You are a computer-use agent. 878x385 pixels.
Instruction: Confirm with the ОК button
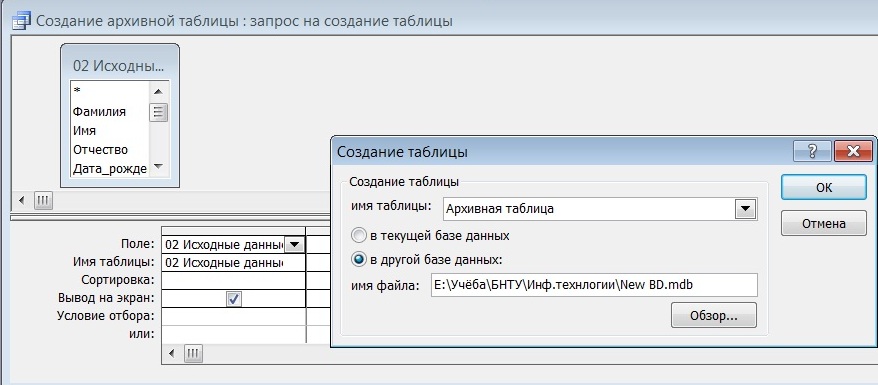click(x=824, y=187)
